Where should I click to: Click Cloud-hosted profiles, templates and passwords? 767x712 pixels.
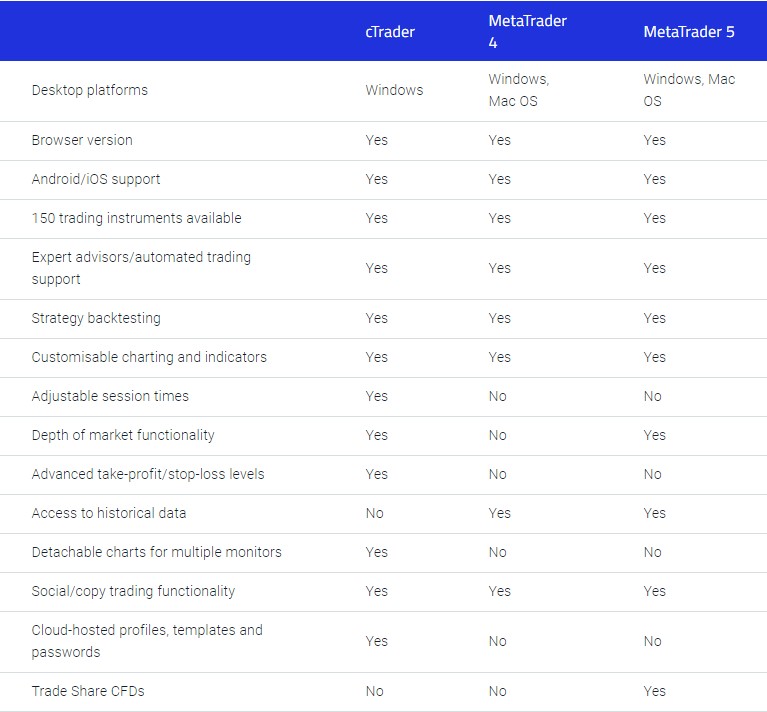pos(147,641)
